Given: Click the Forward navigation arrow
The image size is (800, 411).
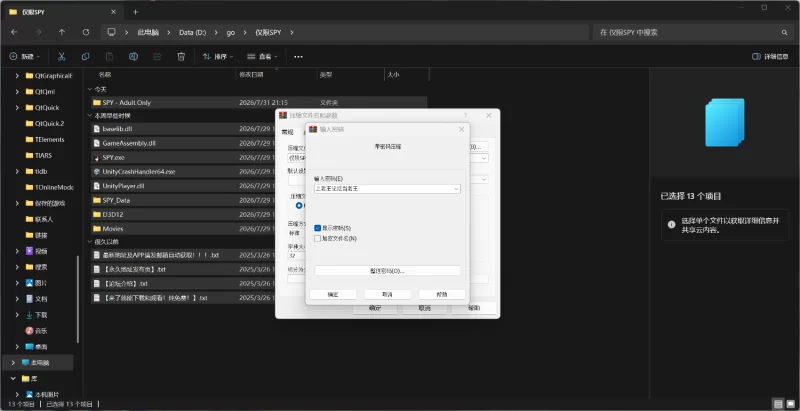Looking at the screenshot, I should pyautogui.click(x=38, y=32).
